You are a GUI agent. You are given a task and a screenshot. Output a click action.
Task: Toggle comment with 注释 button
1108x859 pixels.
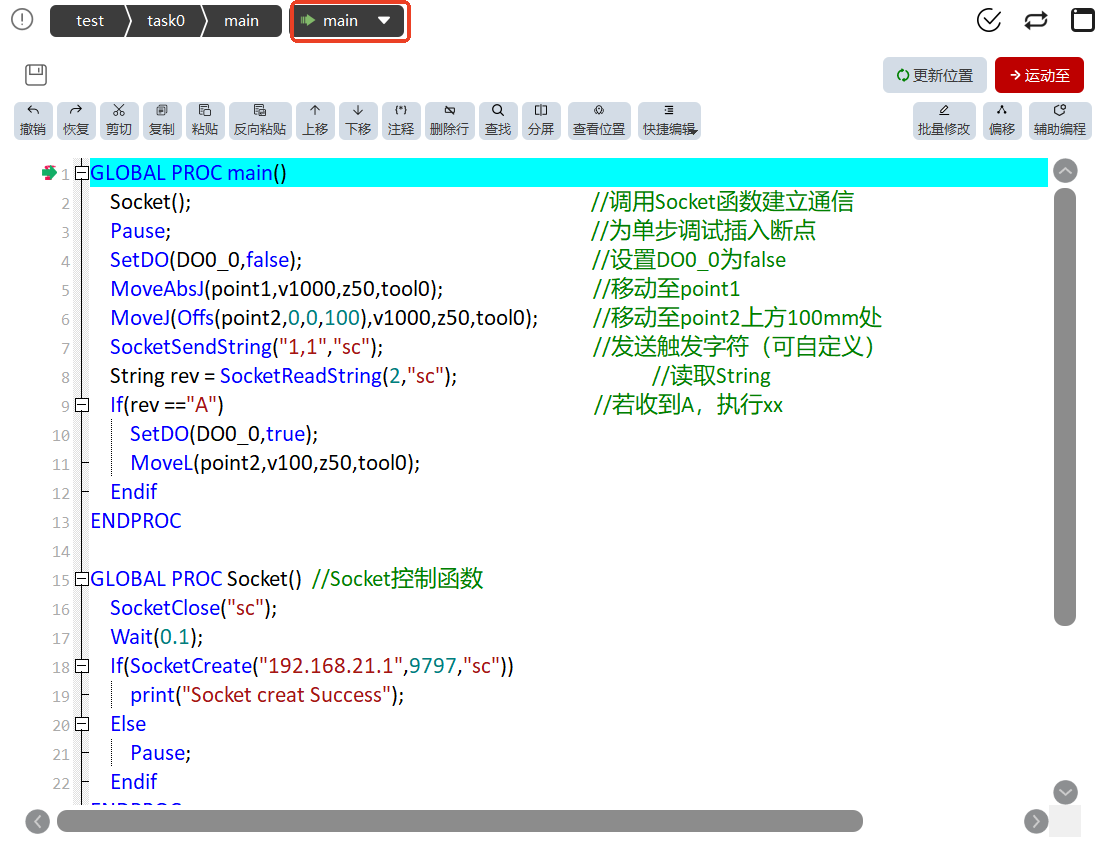click(x=401, y=120)
